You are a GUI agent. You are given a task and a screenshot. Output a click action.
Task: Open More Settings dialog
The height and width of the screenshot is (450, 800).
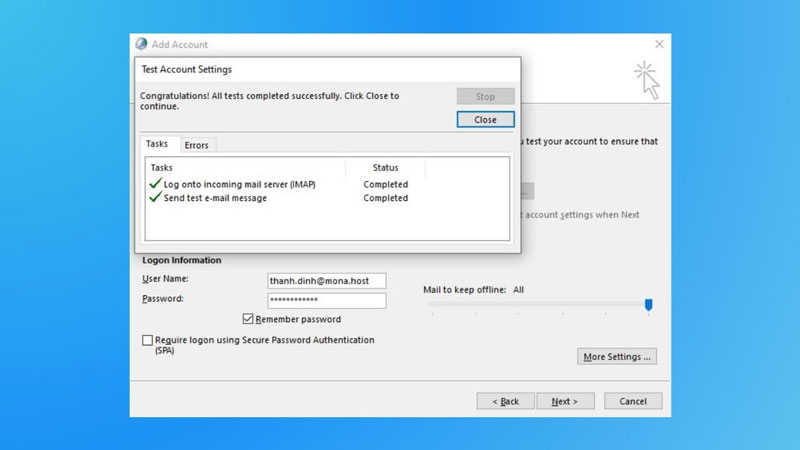pos(617,357)
